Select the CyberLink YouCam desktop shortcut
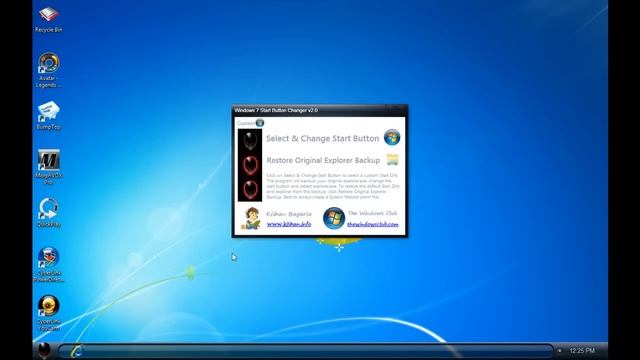640x360 pixels. pyautogui.click(x=49, y=313)
